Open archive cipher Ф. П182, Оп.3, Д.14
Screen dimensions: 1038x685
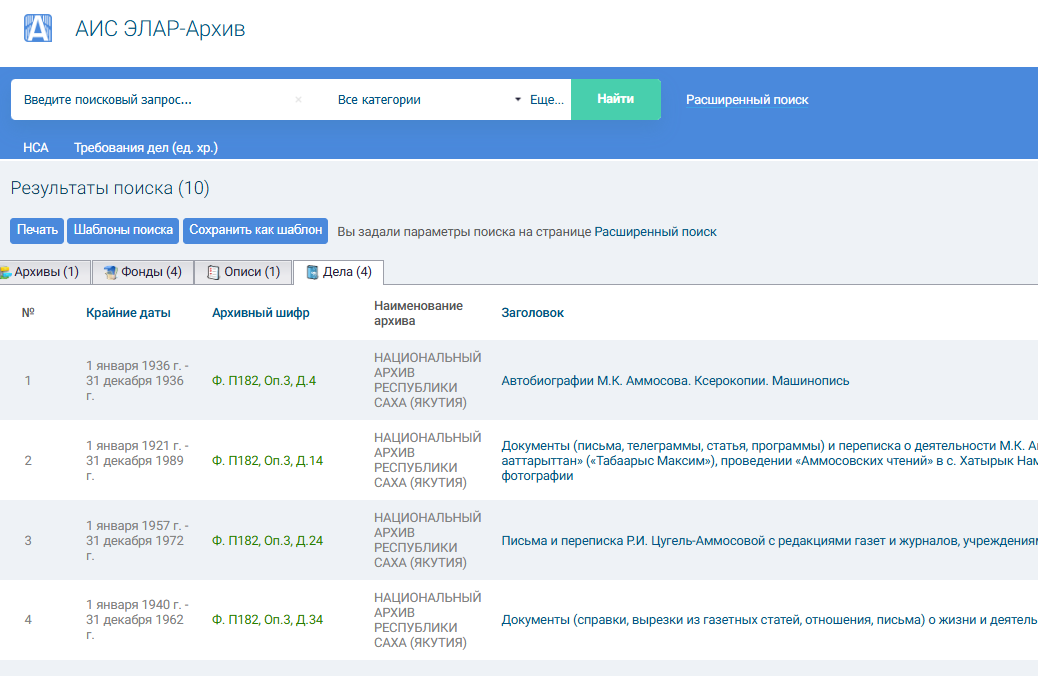pos(267,461)
